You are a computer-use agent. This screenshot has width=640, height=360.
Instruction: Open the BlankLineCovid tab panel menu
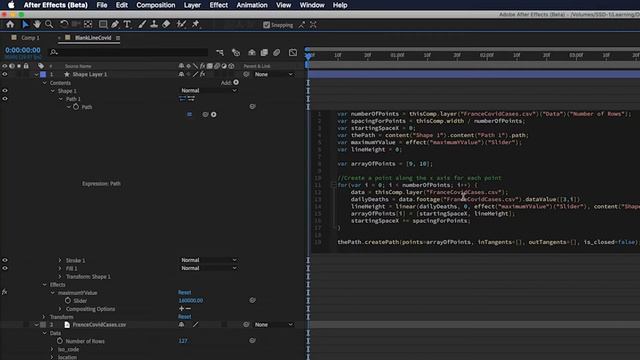point(118,38)
